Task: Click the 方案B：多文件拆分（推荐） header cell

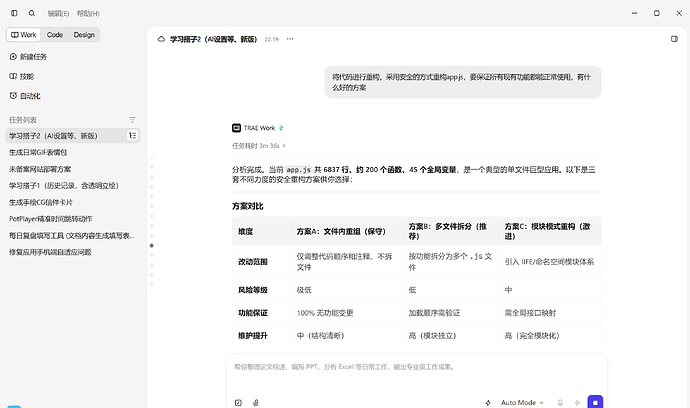Action: pyautogui.click(x=451, y=231)
